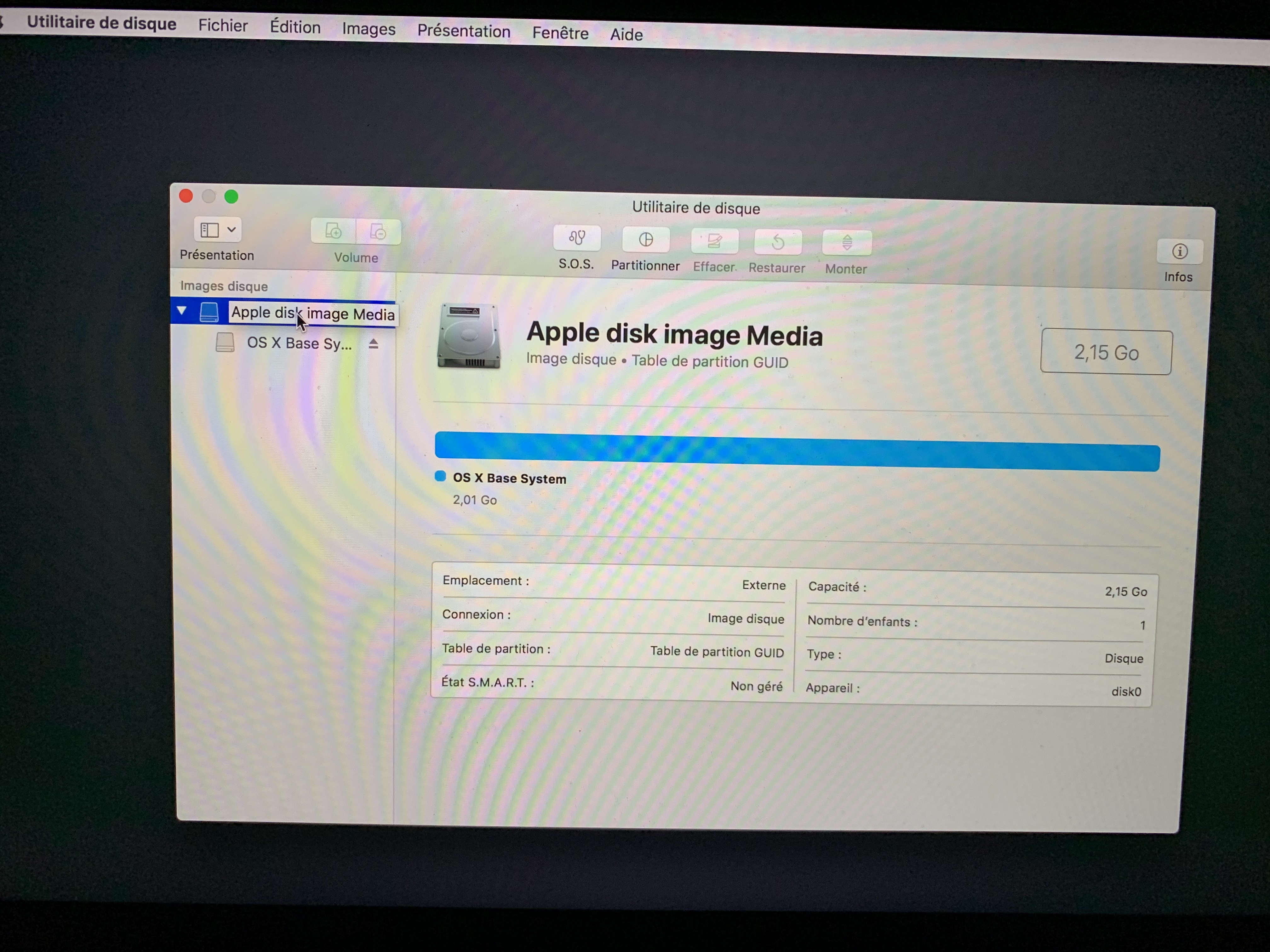Select OS X Base Sy... volume
This screenshot has height=952, width=1270.
299,343
